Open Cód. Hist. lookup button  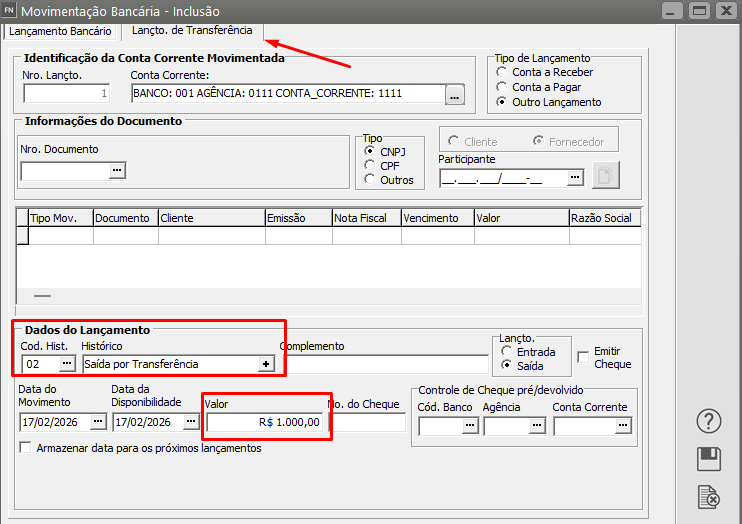click(67, 364)
